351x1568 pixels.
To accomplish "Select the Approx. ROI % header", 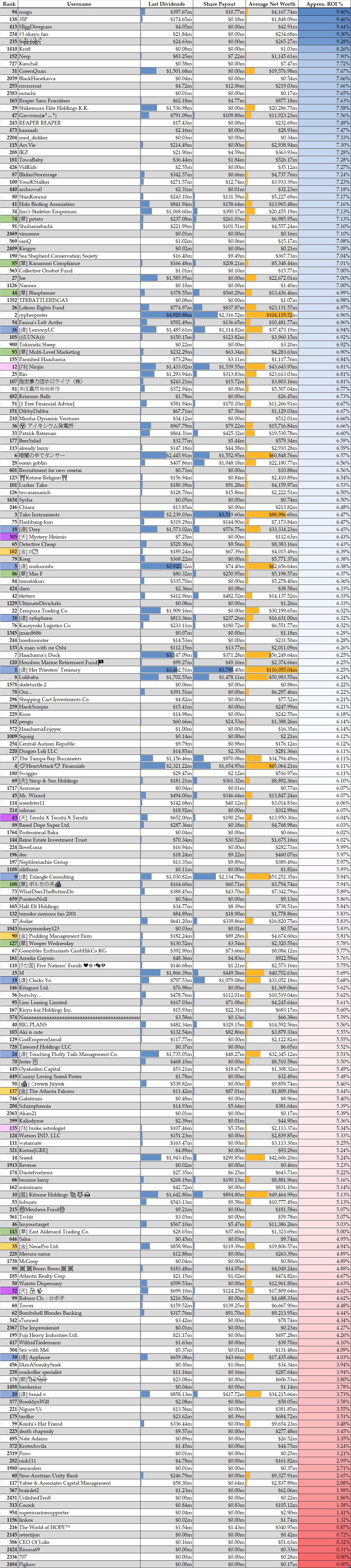I will click(x=324, y=4).
